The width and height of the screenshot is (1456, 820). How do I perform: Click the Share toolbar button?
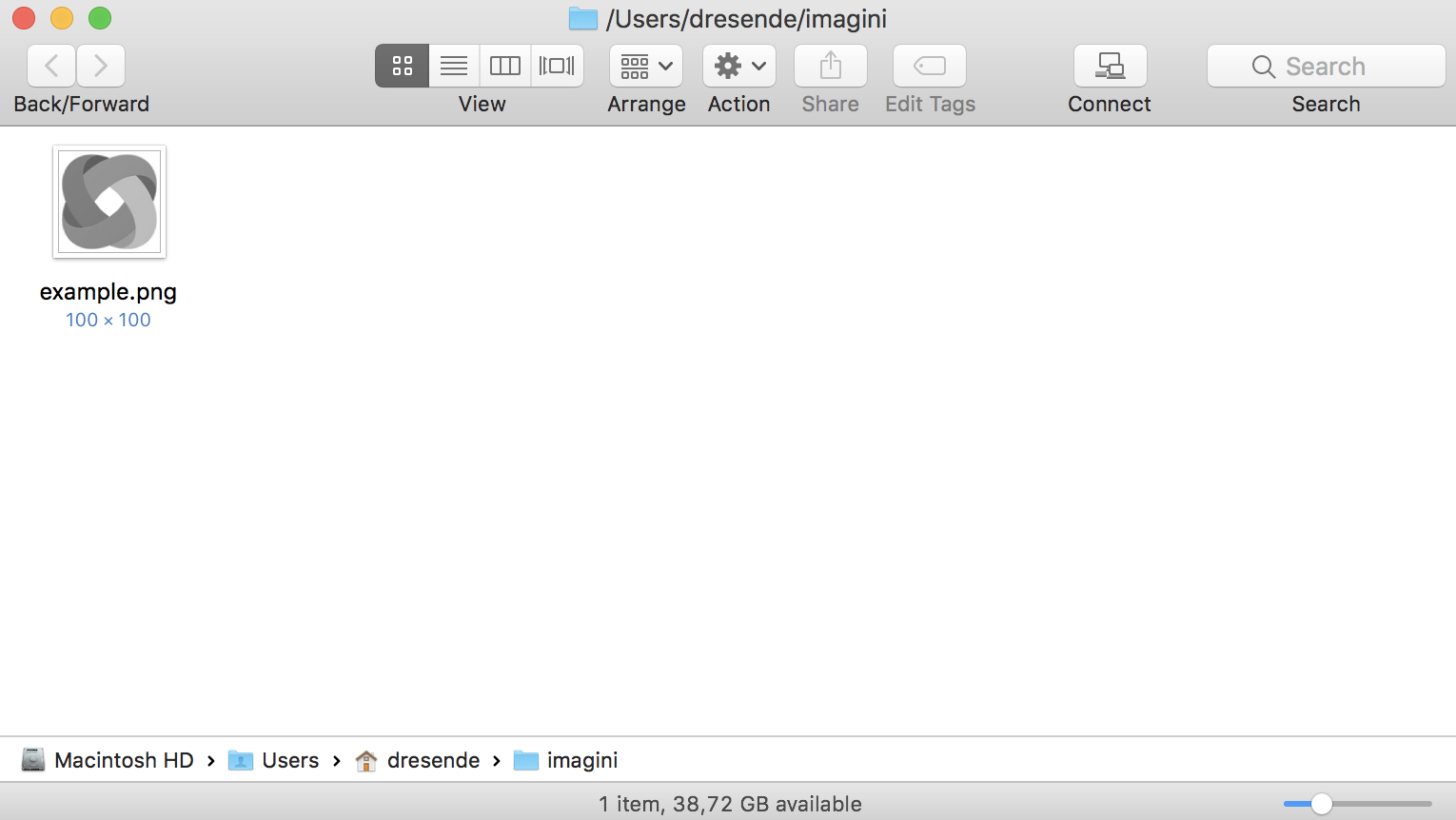[x=831, y=66]
